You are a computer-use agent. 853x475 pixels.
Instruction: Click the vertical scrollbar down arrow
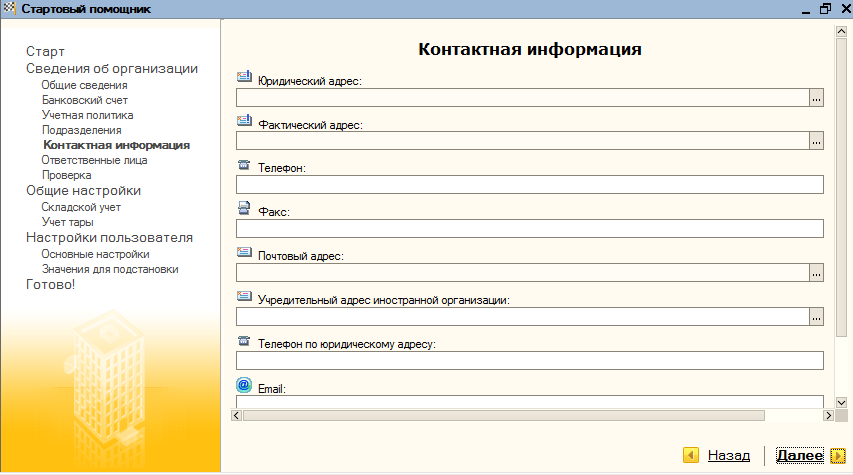click(x=841, y=403)
